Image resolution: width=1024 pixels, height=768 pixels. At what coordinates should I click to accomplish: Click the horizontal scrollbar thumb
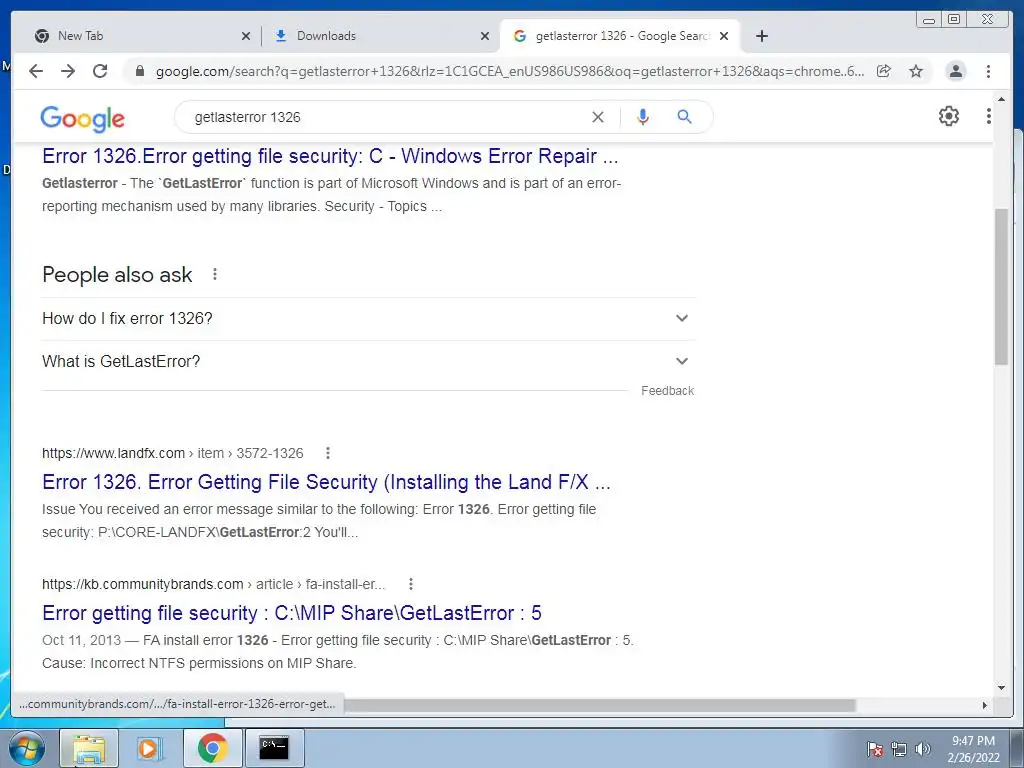pyautogui.click(x=600, y=705)
